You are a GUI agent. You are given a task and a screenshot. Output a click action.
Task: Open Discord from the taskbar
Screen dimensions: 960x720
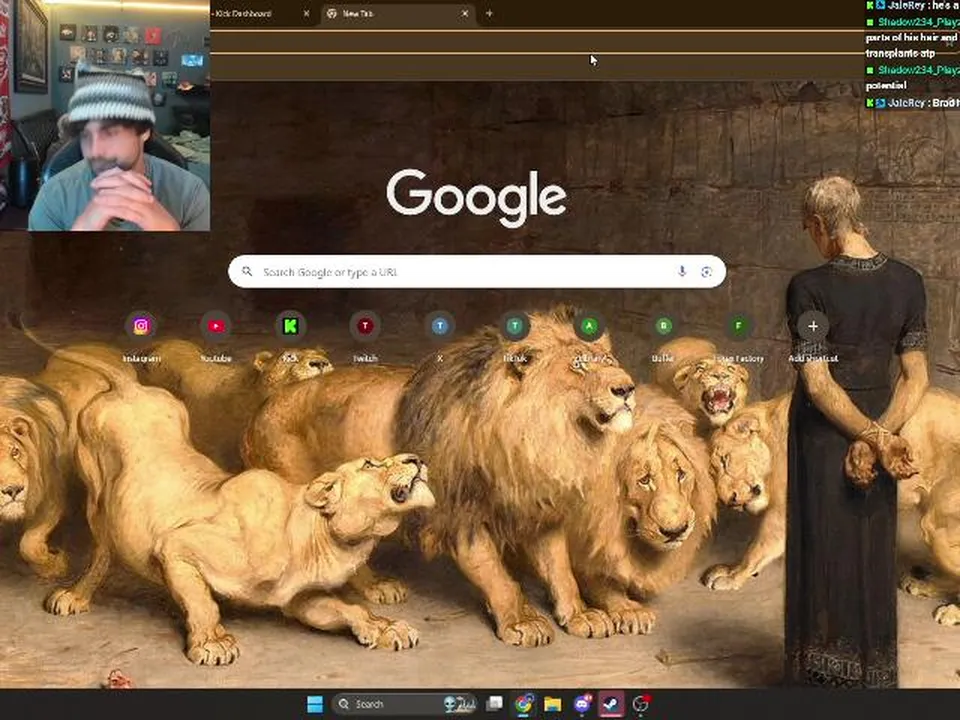tap(582, 704)
